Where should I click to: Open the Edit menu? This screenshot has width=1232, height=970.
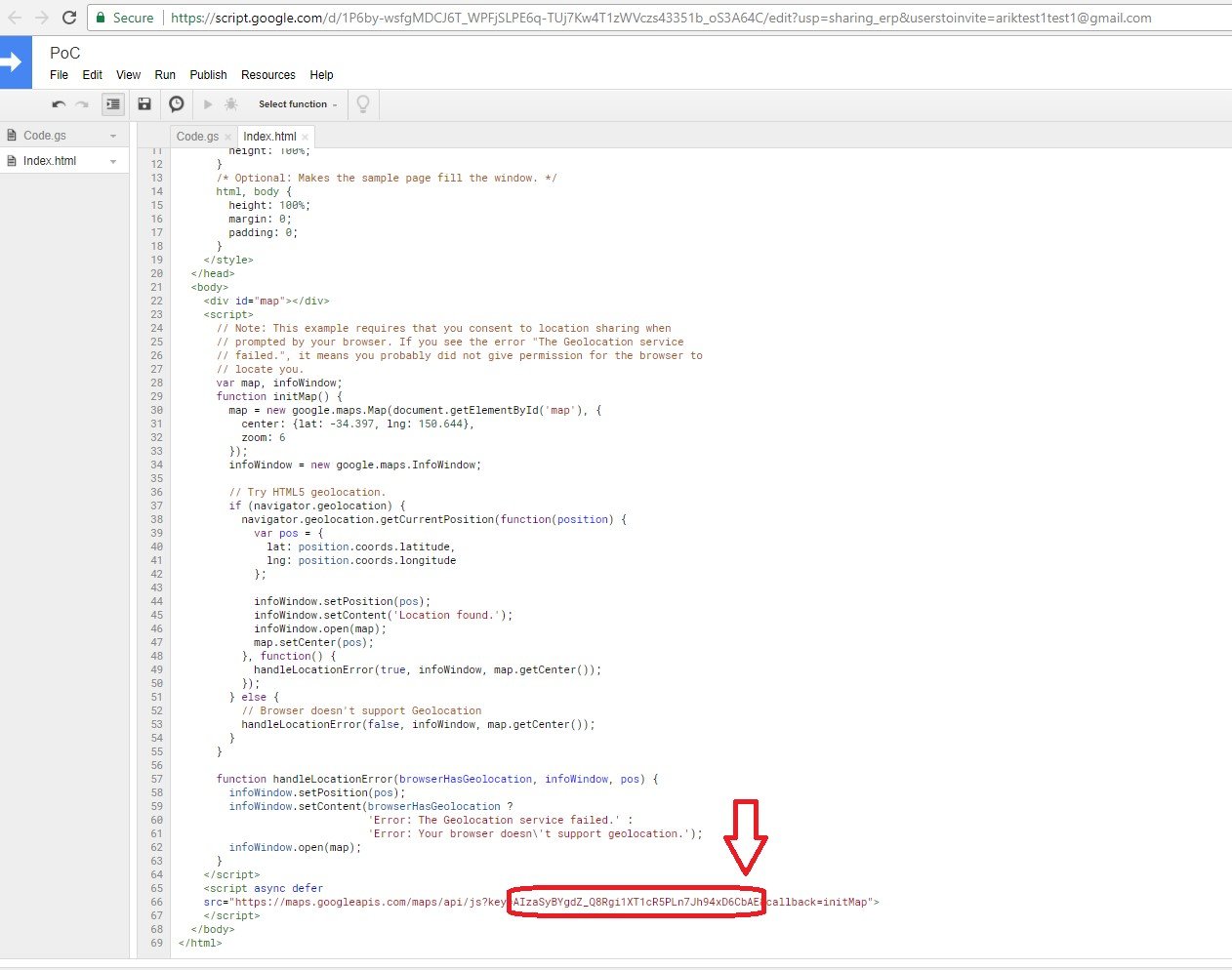click(93, 75)
